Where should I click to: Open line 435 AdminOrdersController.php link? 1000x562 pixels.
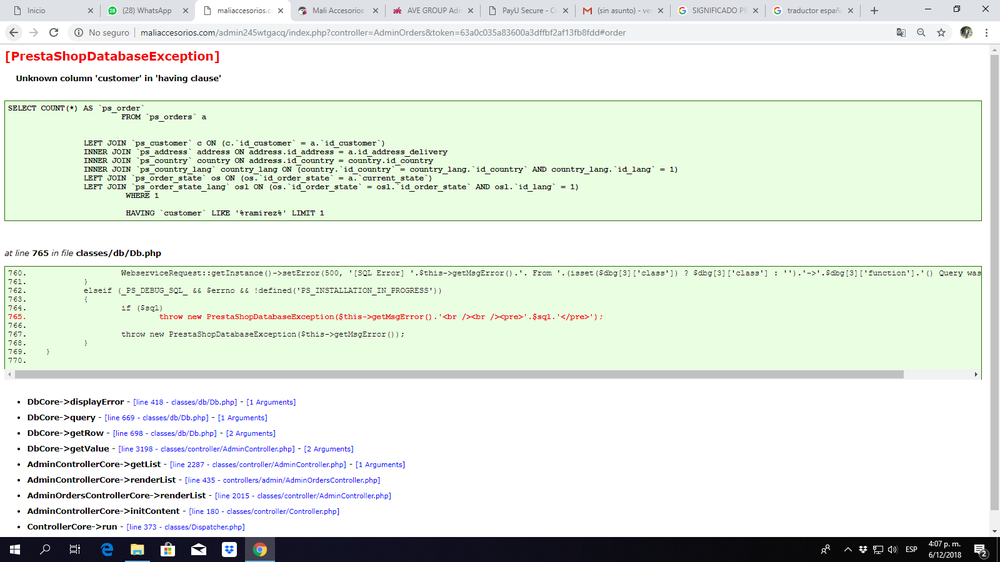[282, 480]
